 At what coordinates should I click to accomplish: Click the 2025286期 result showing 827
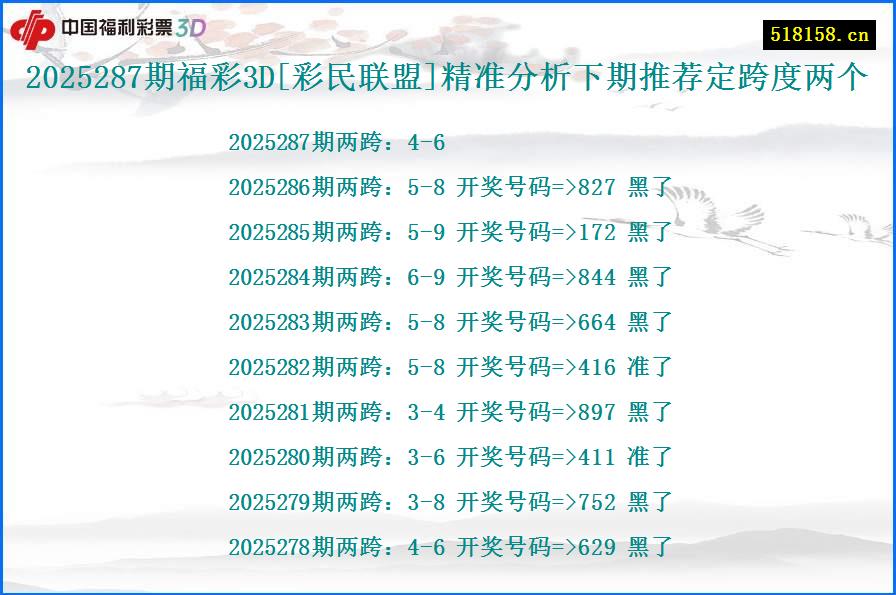coord(448,187)
